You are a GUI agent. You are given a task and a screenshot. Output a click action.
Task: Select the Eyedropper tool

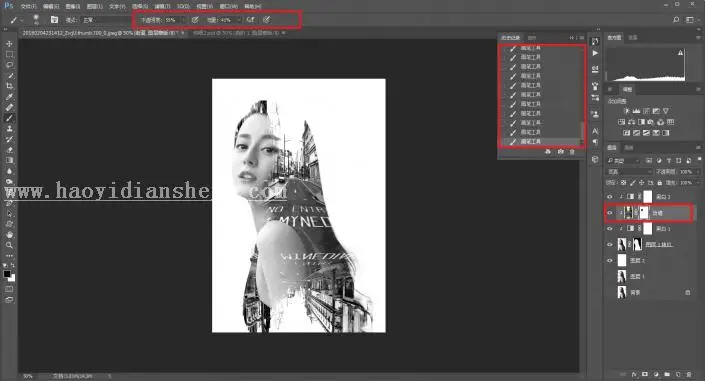(9, 97)
